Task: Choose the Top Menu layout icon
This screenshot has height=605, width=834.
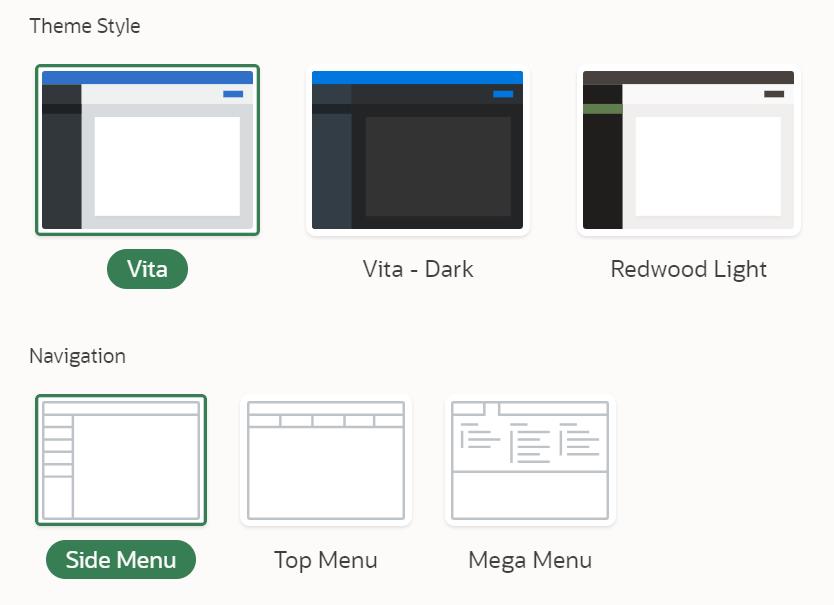Action: 326,460
